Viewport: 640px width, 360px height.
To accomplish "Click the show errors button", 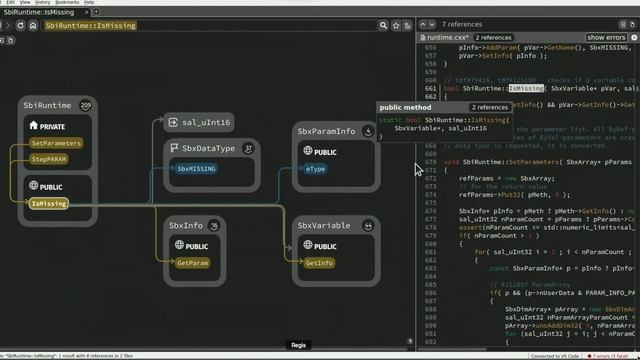I will (606, 38).
